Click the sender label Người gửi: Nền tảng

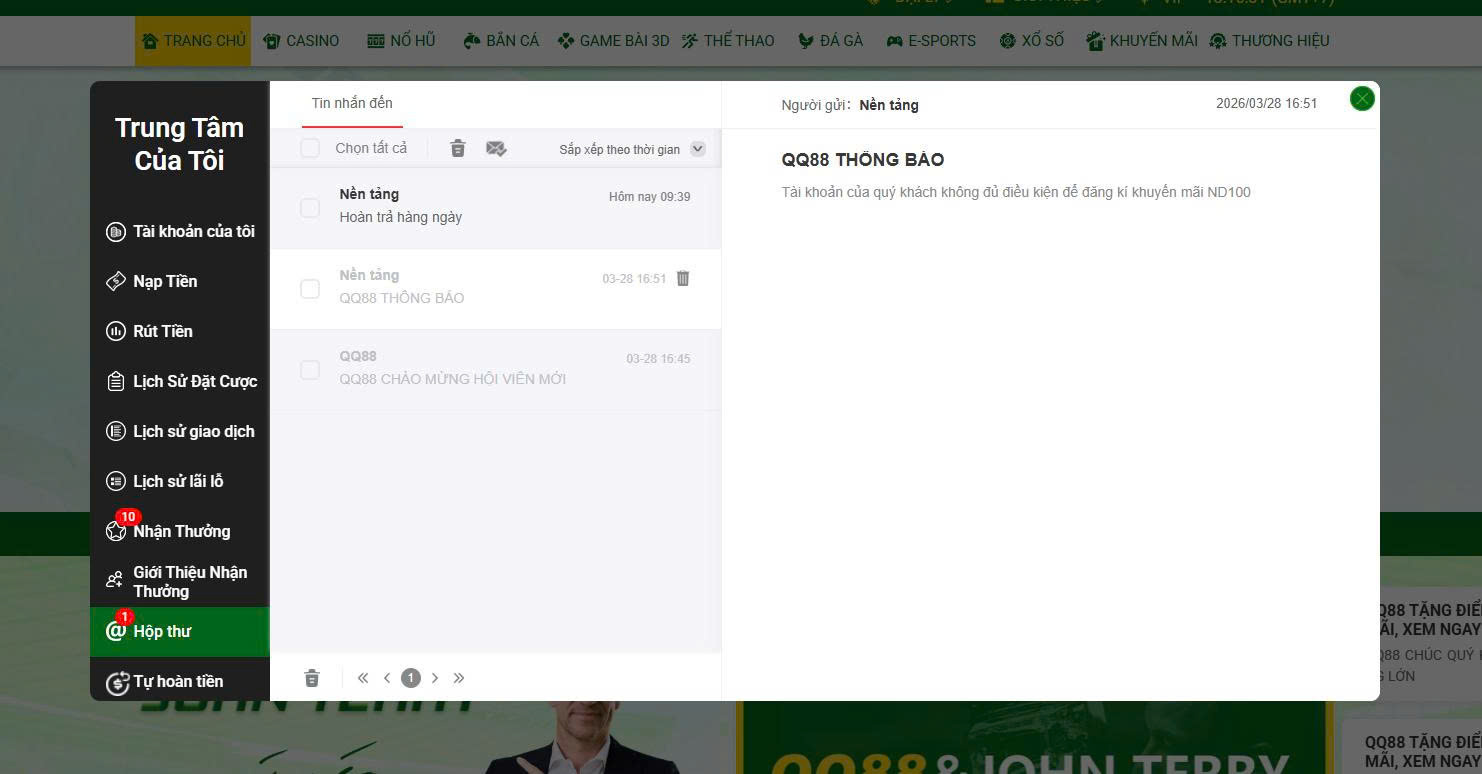tap(850, 105)
